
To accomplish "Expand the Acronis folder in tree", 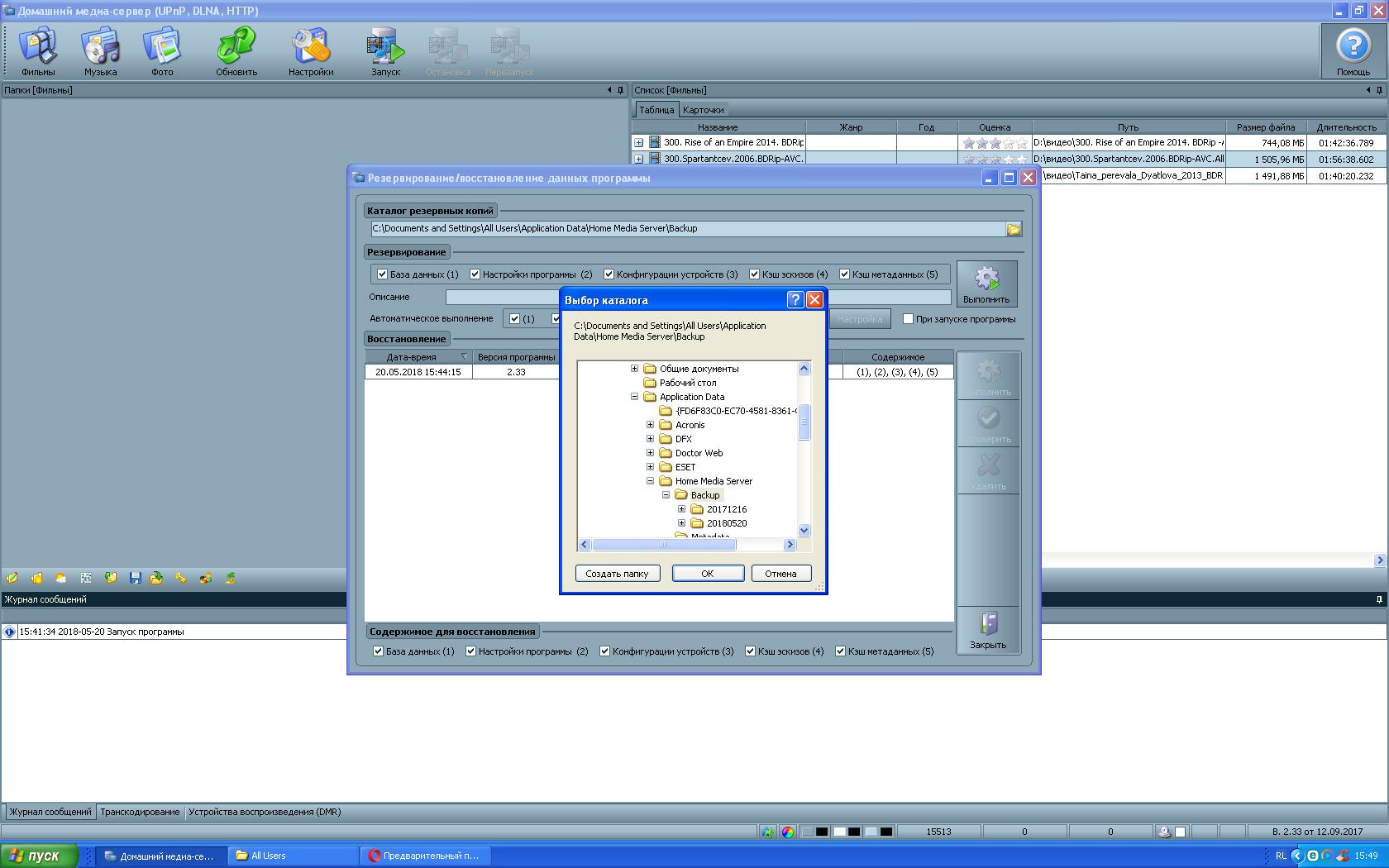I will 651,425.
